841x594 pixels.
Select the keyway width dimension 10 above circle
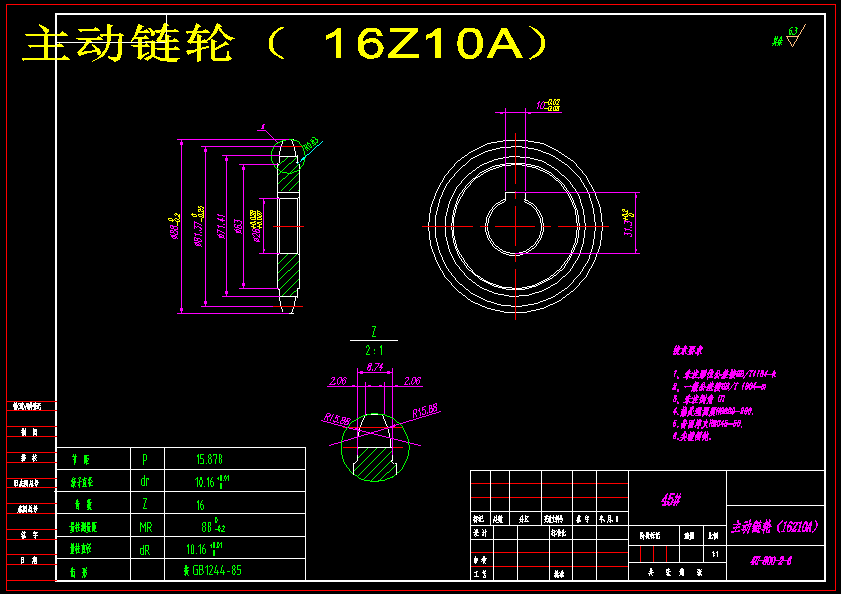[548, 105]
